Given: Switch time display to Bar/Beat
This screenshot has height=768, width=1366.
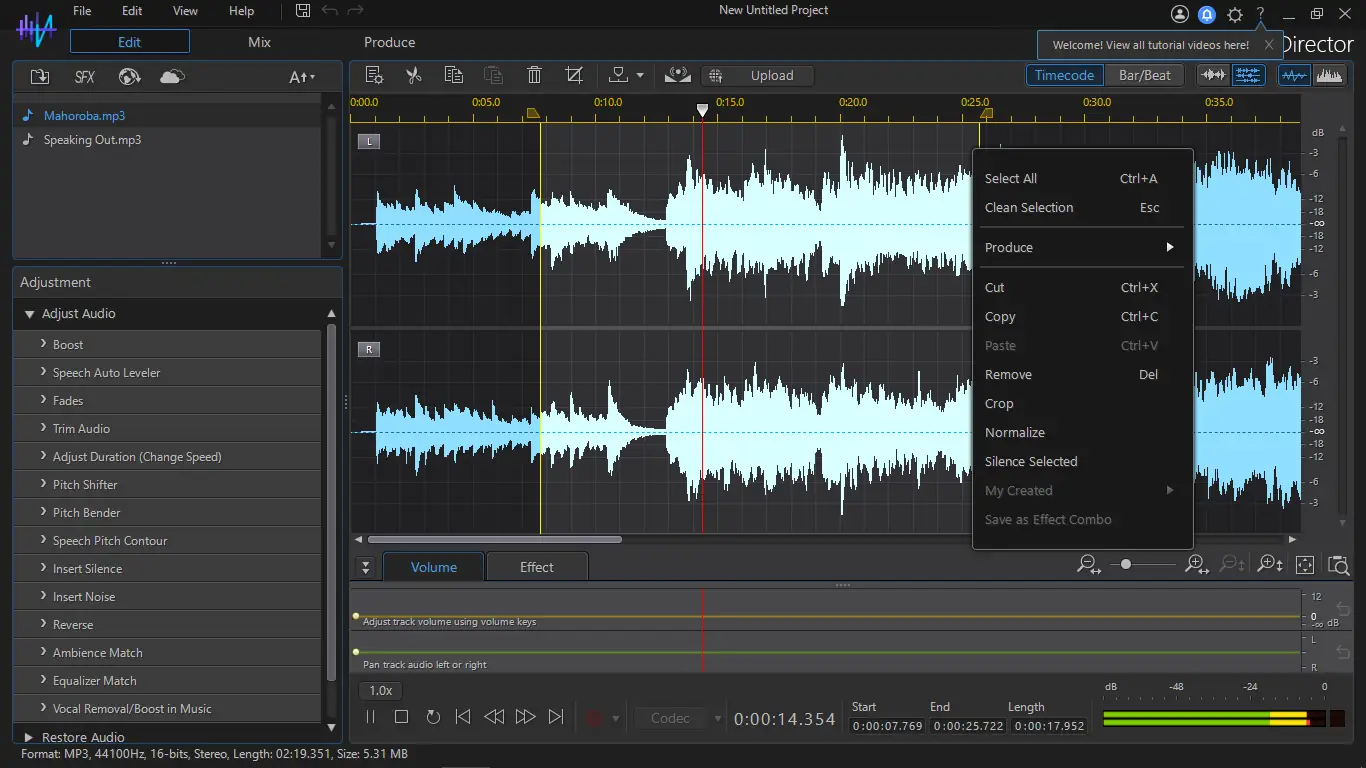Looking at the screenshot, I should point(1144,75).
